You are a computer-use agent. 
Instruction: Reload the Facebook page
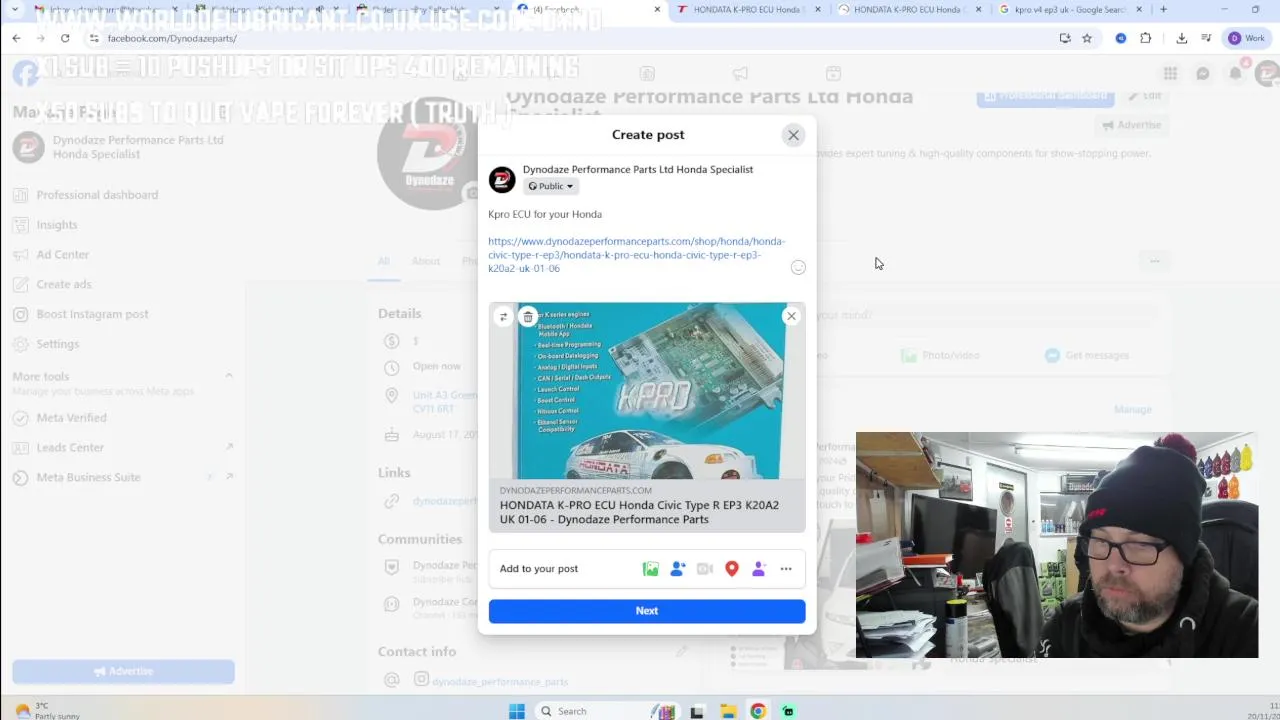(x=65, y=38)
